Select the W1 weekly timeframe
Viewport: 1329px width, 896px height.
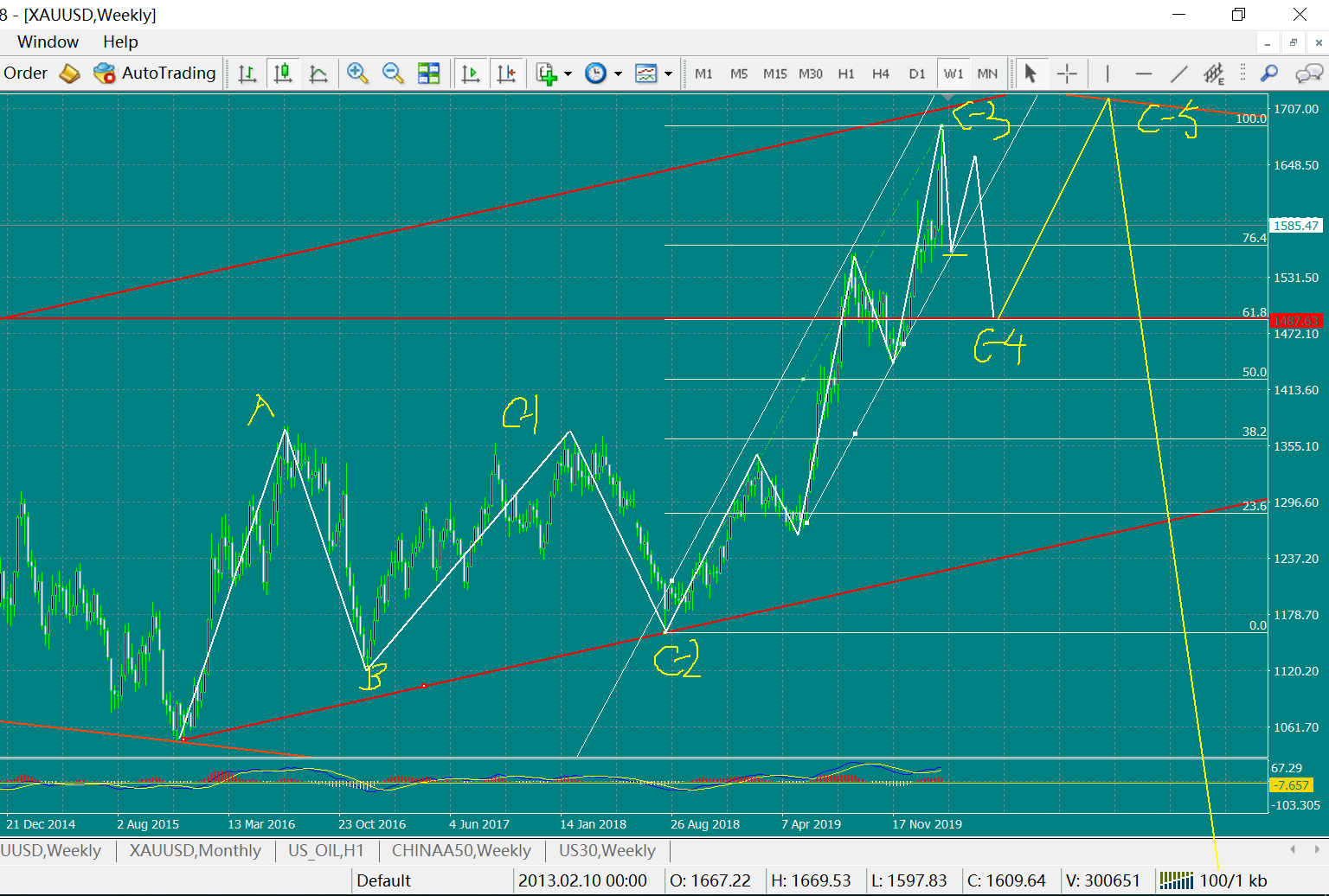coord(953,74)
